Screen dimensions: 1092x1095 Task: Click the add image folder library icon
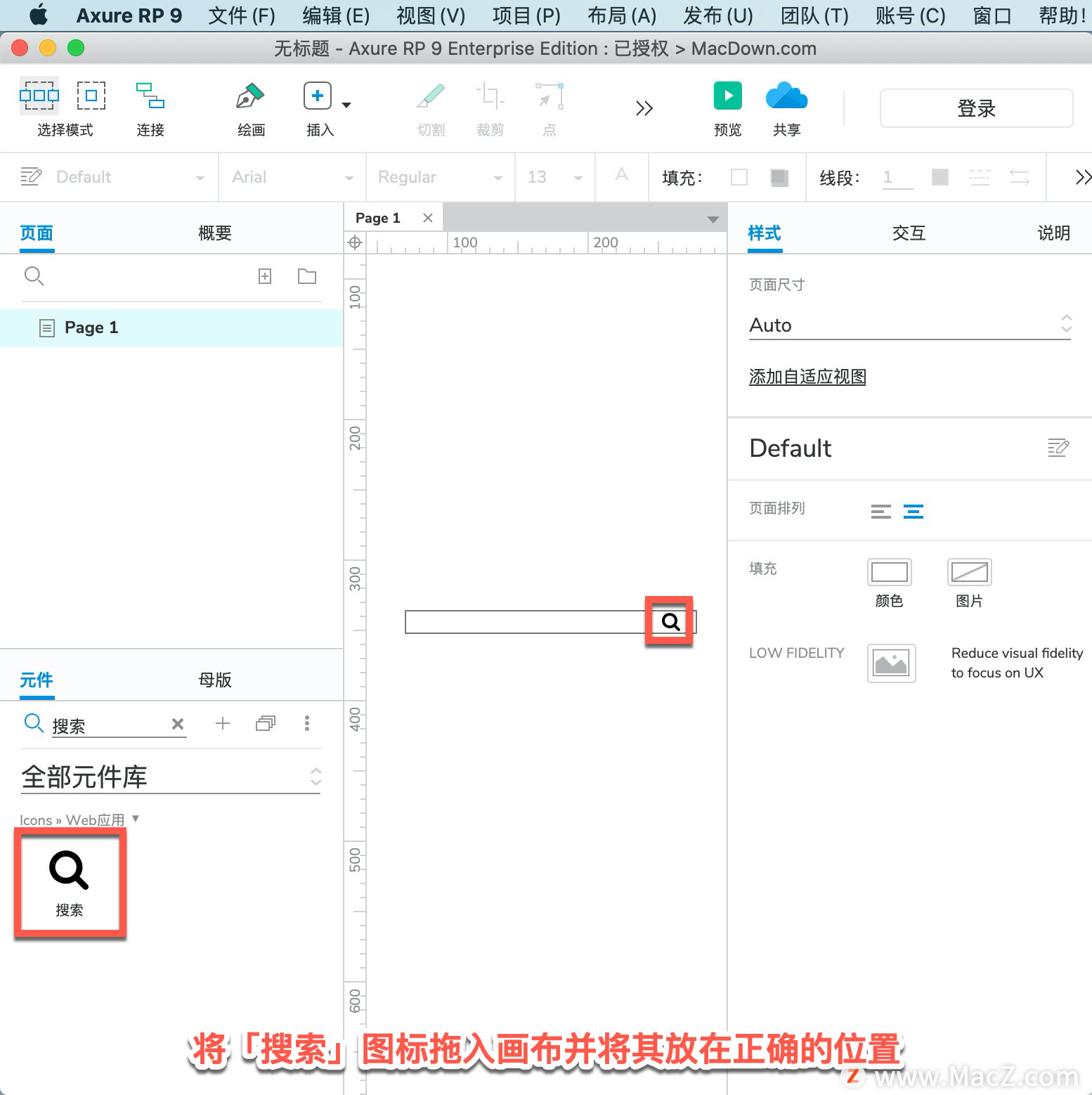coord(266,723)
